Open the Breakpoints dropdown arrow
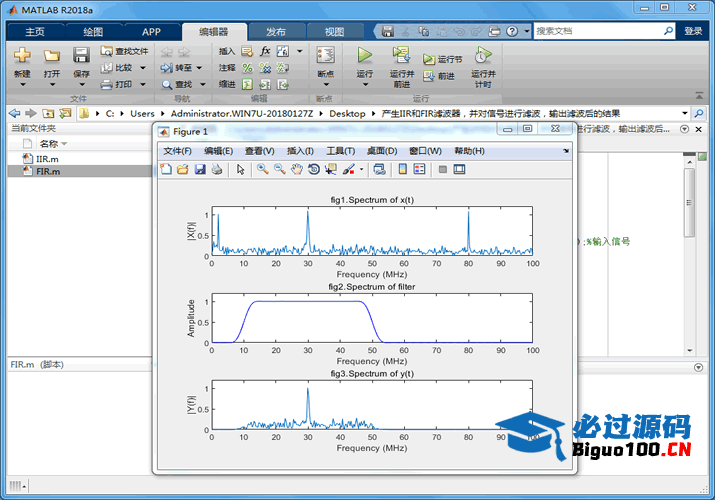This screenshot has width=715, height=500. [326, 84]
